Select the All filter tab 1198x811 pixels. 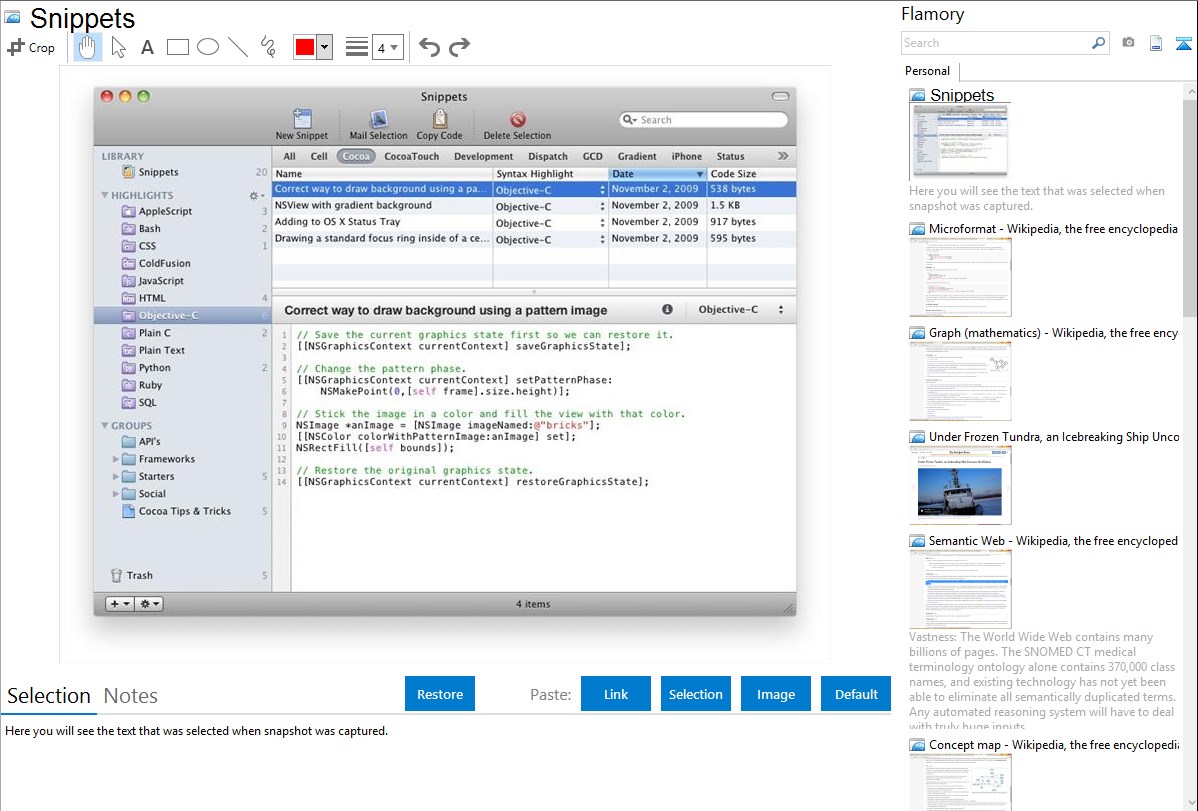(x=290, y=156)
